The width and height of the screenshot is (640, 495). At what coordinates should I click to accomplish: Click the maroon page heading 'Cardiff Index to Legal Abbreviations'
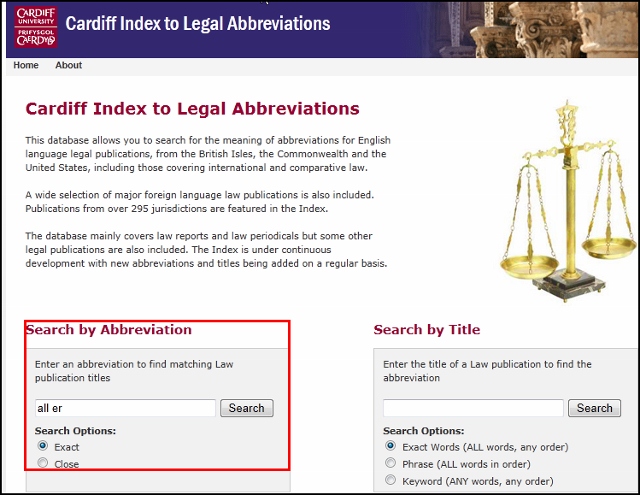[192, 109]
